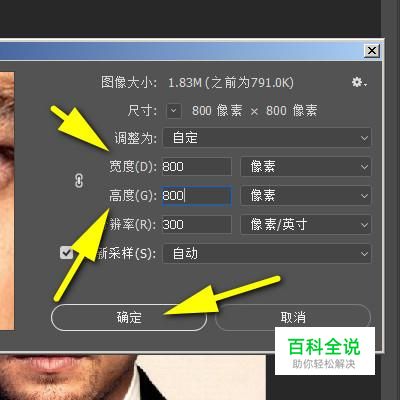
Task: Open the height unit dropdown showing 像素
Action: pos(305,196)
